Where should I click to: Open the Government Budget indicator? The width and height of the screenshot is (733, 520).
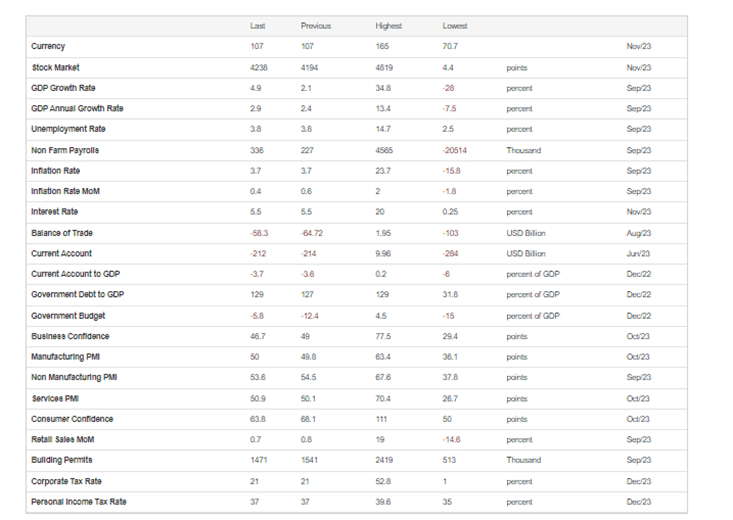pyautogui.click(x=68, y=316)
